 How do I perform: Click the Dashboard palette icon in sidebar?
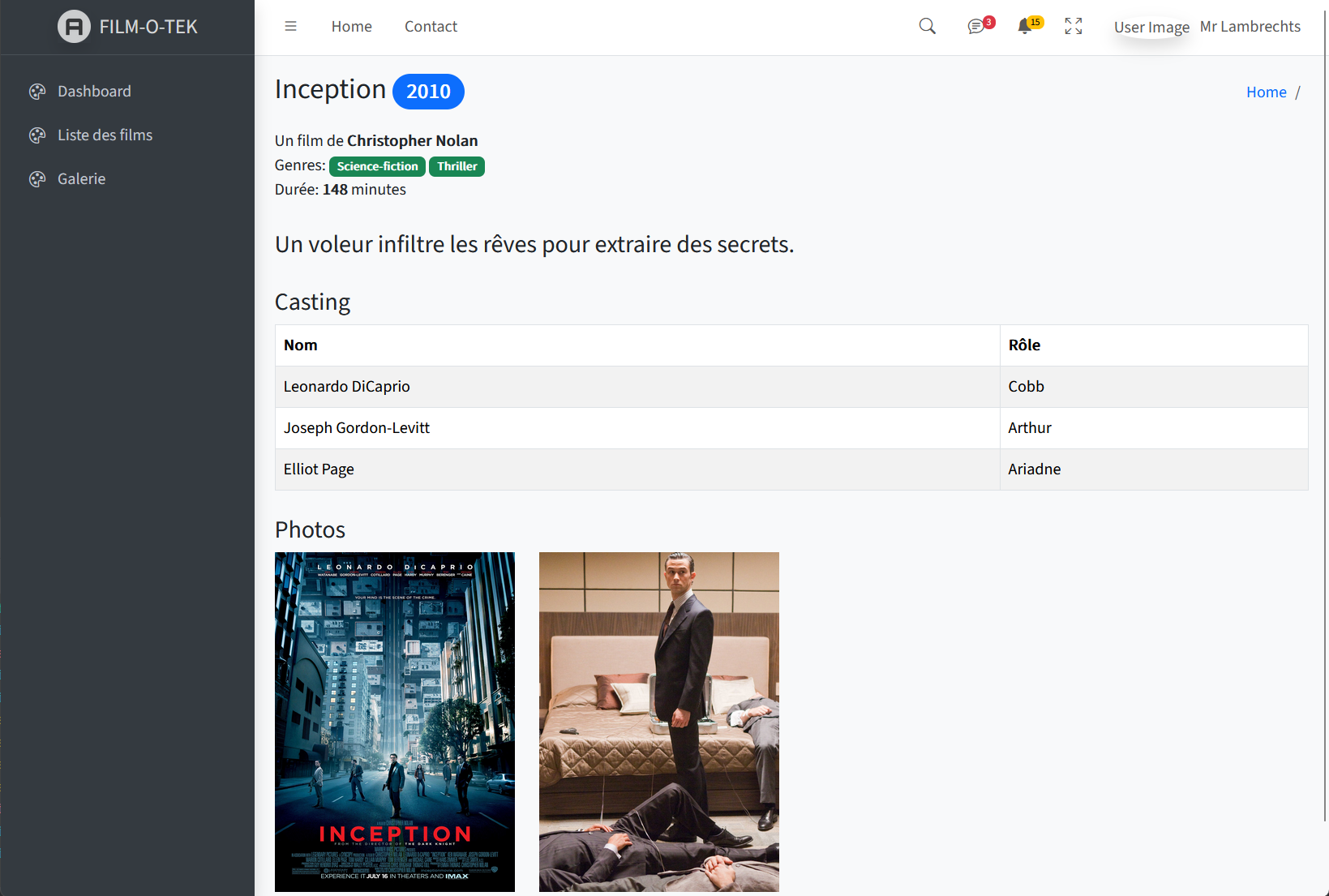click(x=37, y=92)
